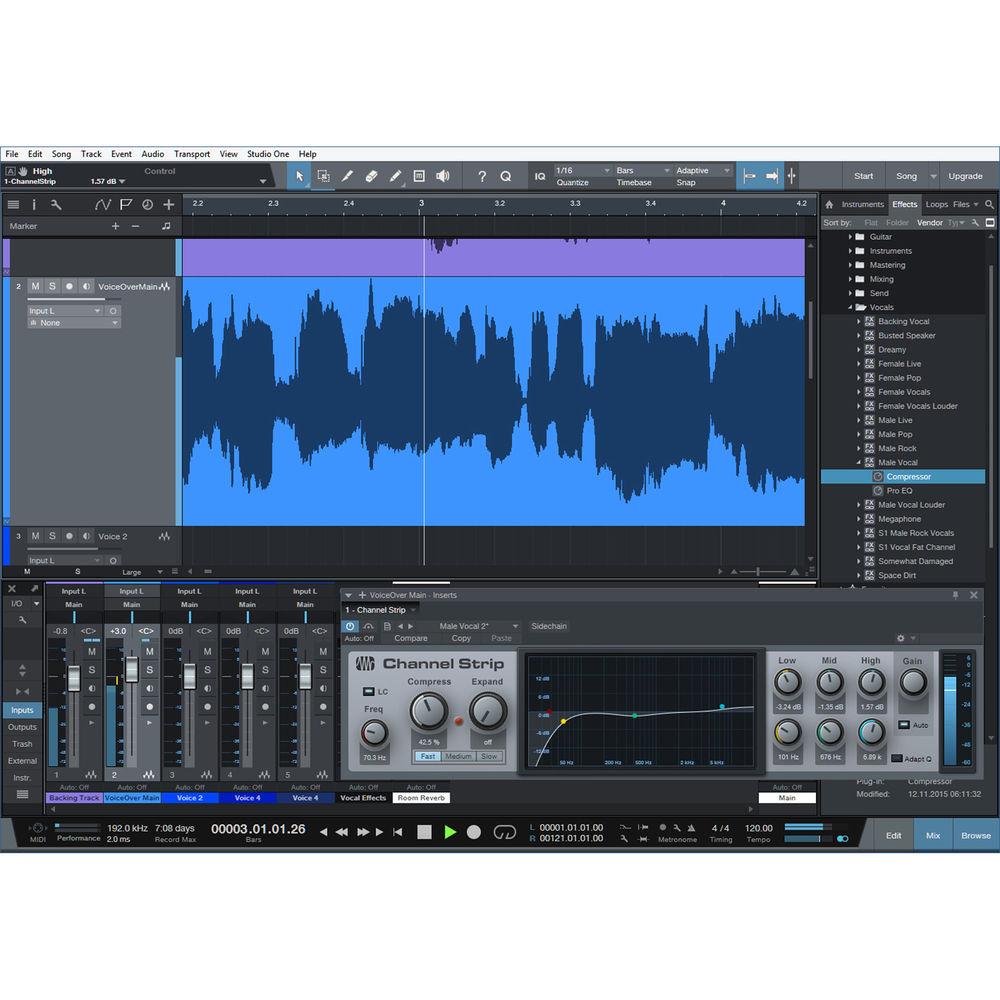
Task: Click the Arrow selection tool
Action: point(300,176)
